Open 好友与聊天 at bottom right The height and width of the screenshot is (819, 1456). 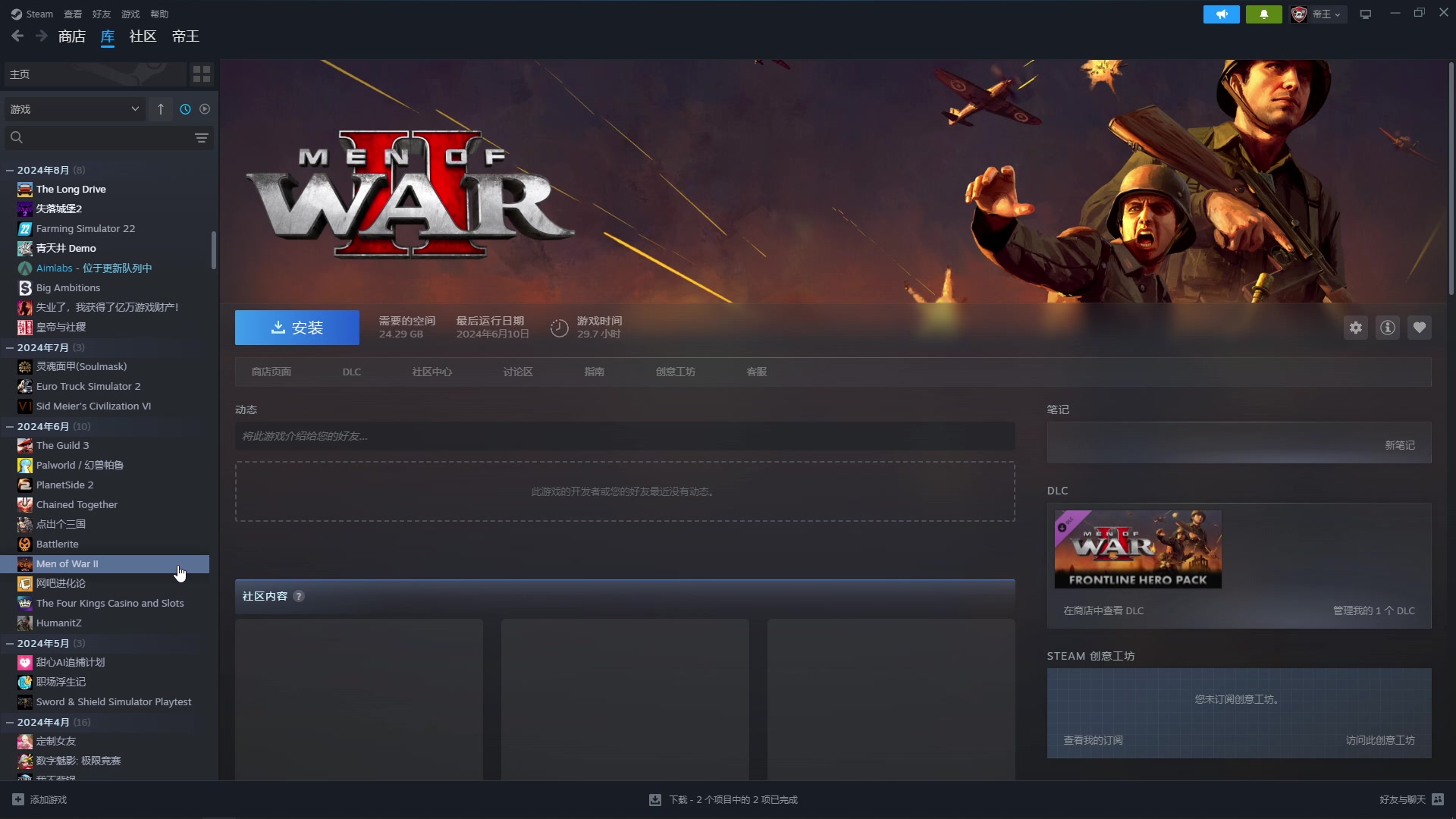(x=1411, y=799)
